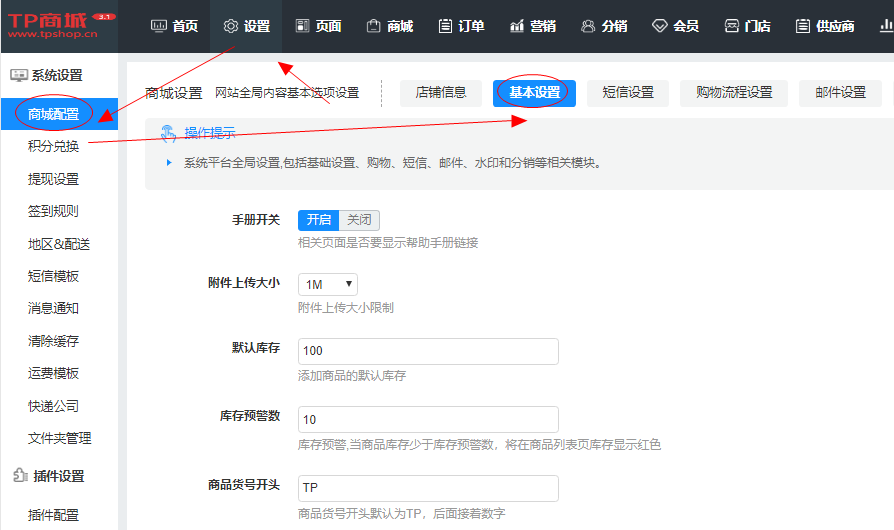Go to 商城 shopping bag nav item
894x530 pixels.
[x=389, y=27]
